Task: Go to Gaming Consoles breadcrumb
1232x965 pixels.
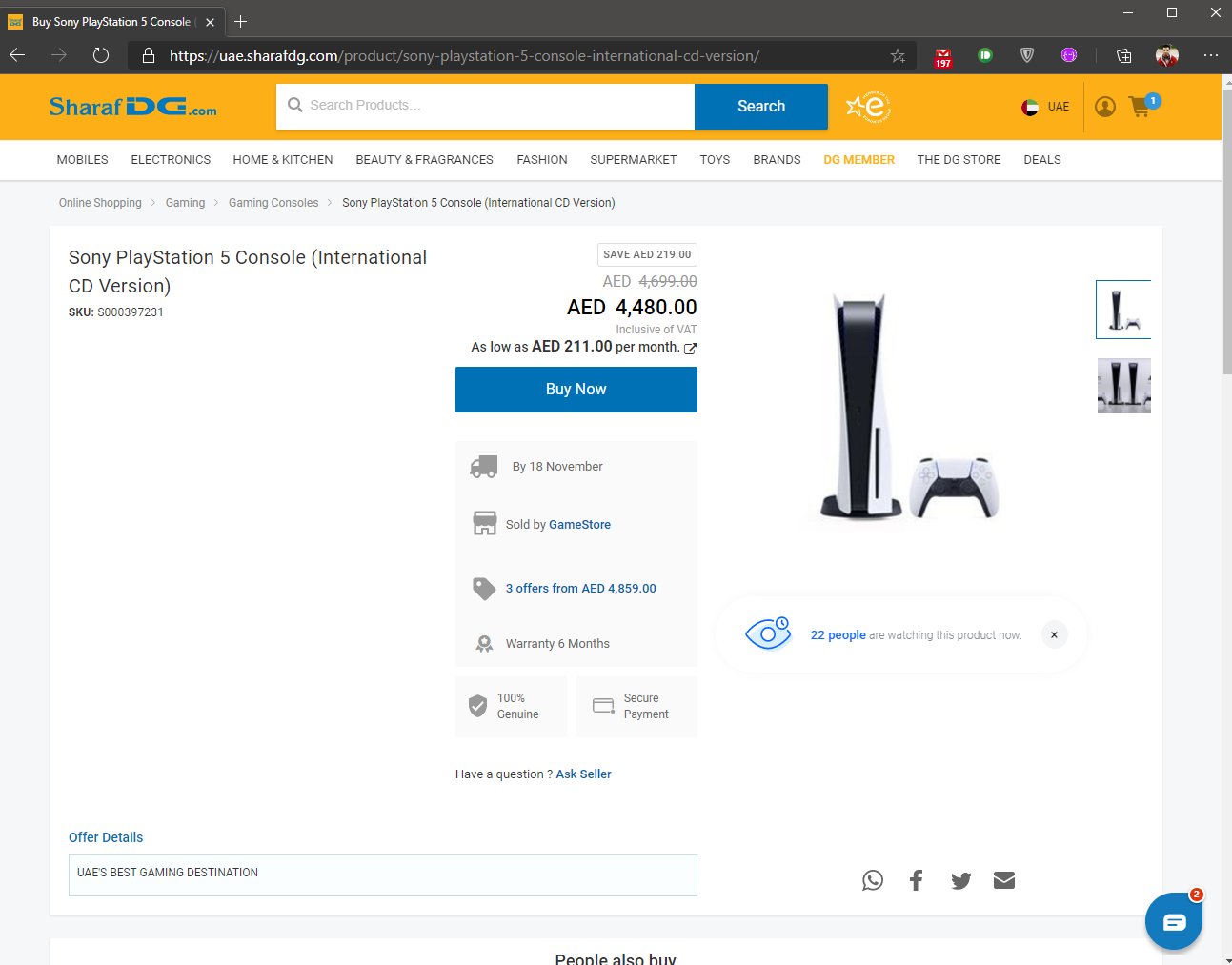Action: tap(273, 203)
